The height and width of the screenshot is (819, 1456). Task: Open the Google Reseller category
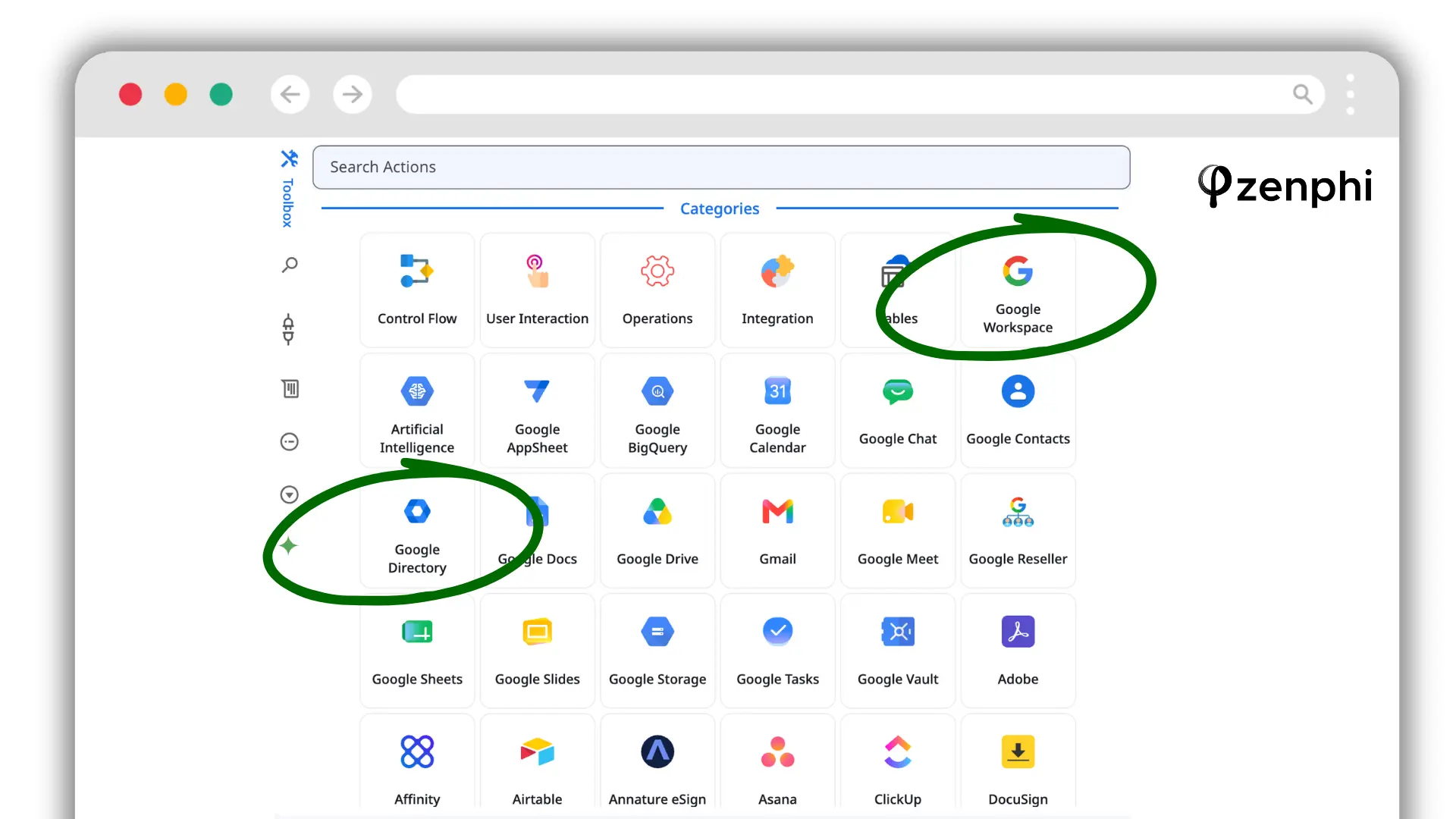point(1018,531)
